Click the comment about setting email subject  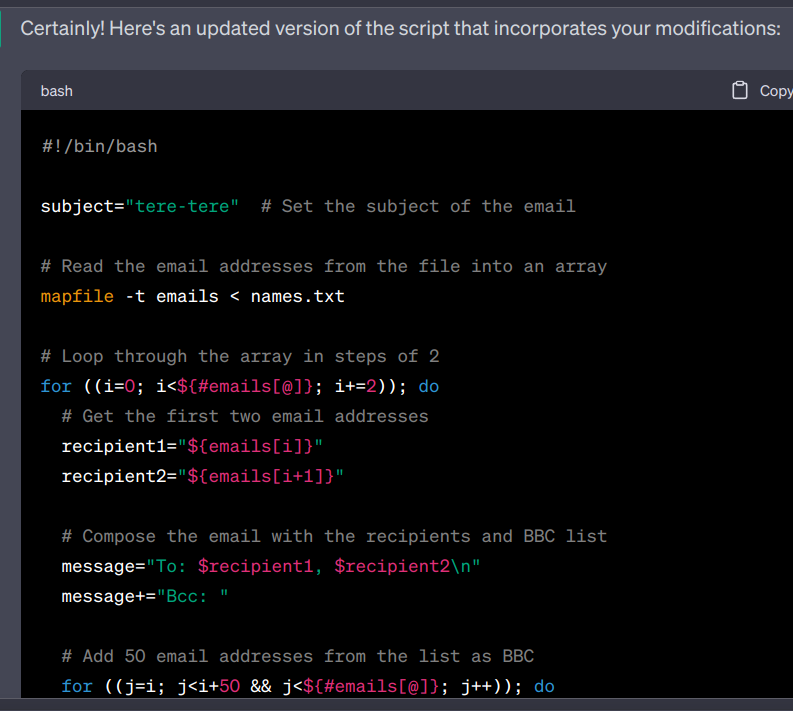[x=418, y=206]
